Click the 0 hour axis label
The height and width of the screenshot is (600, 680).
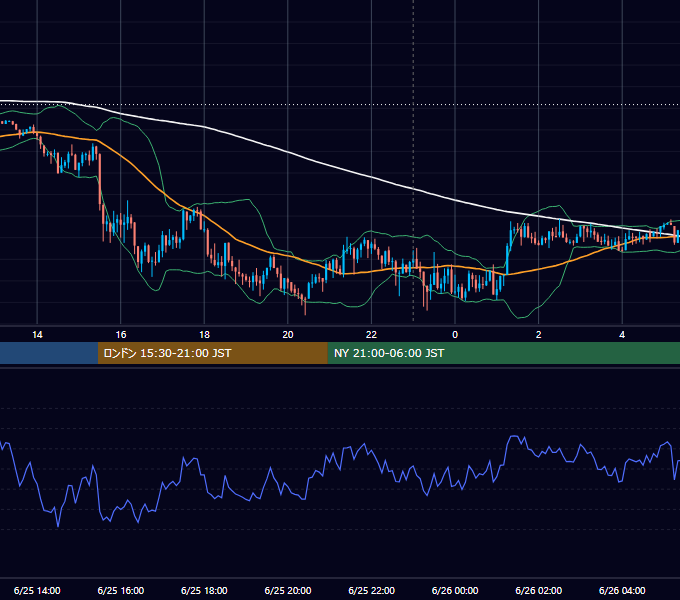point(455,335)
